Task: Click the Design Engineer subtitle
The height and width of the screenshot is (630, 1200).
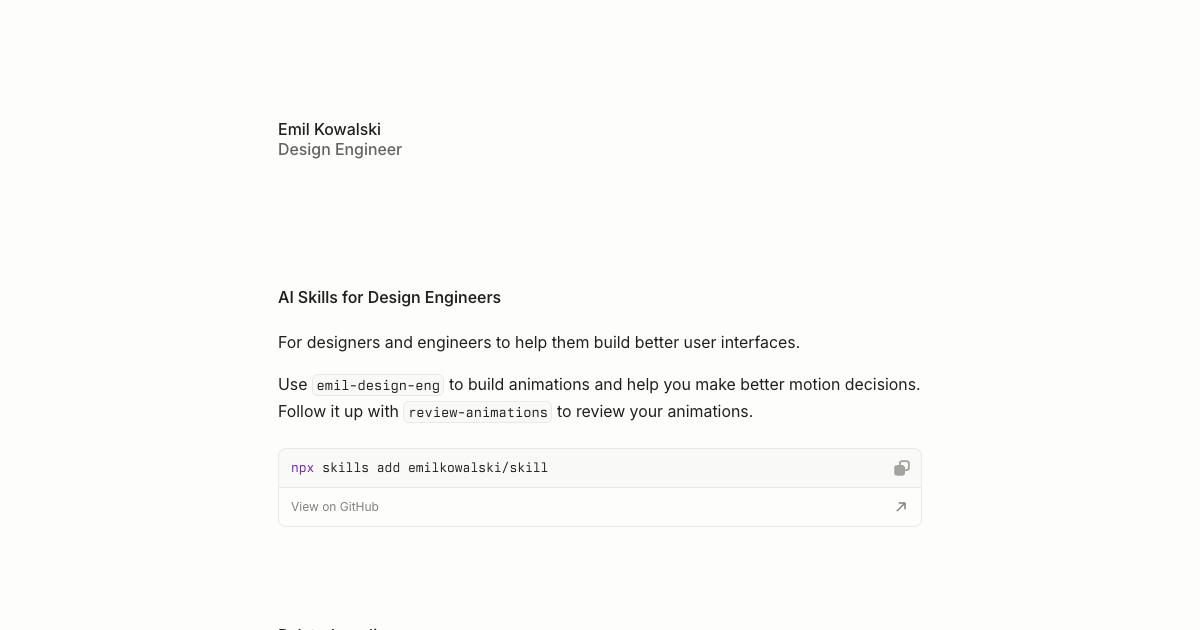Action: tap(340, 149)
